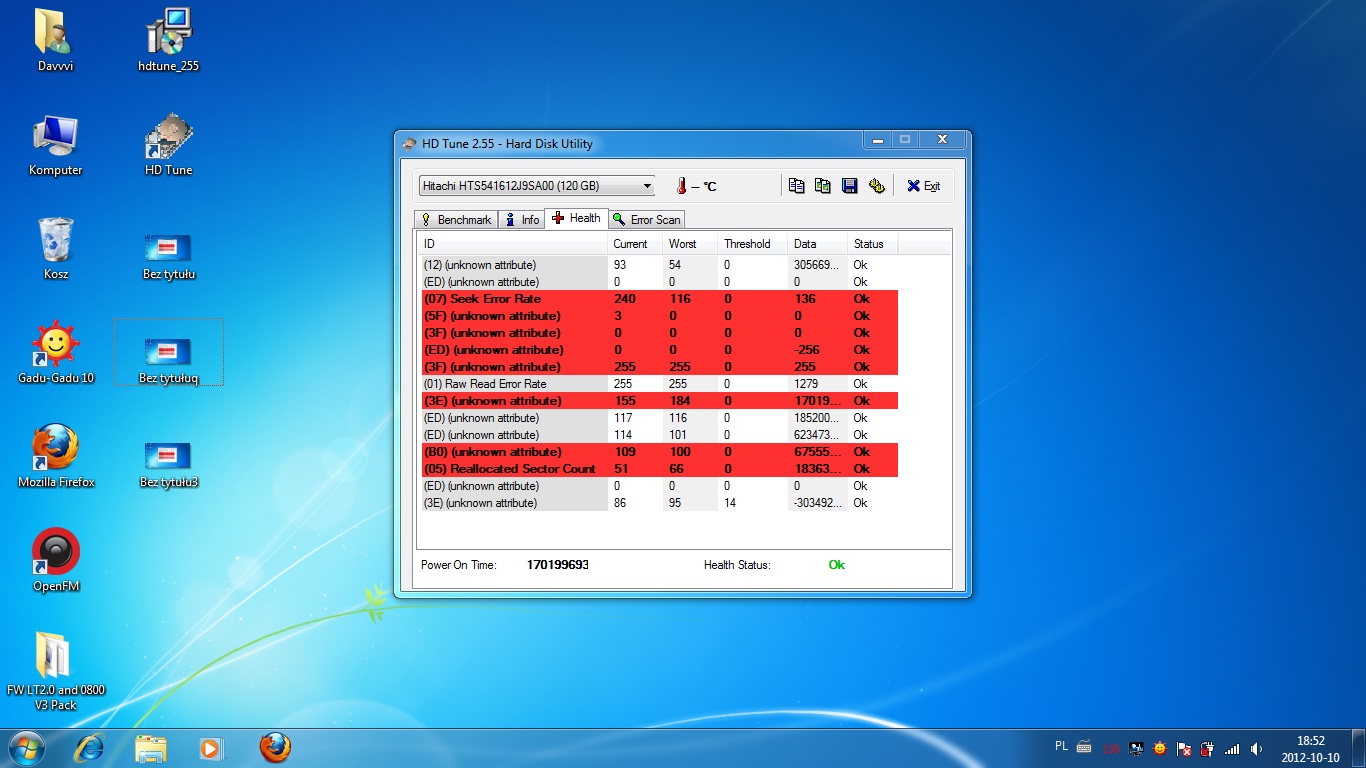Copy screenshot to clipboard in HD Tune toolbar
This screenshot has height=768, width=1366.
click(823, 185)
